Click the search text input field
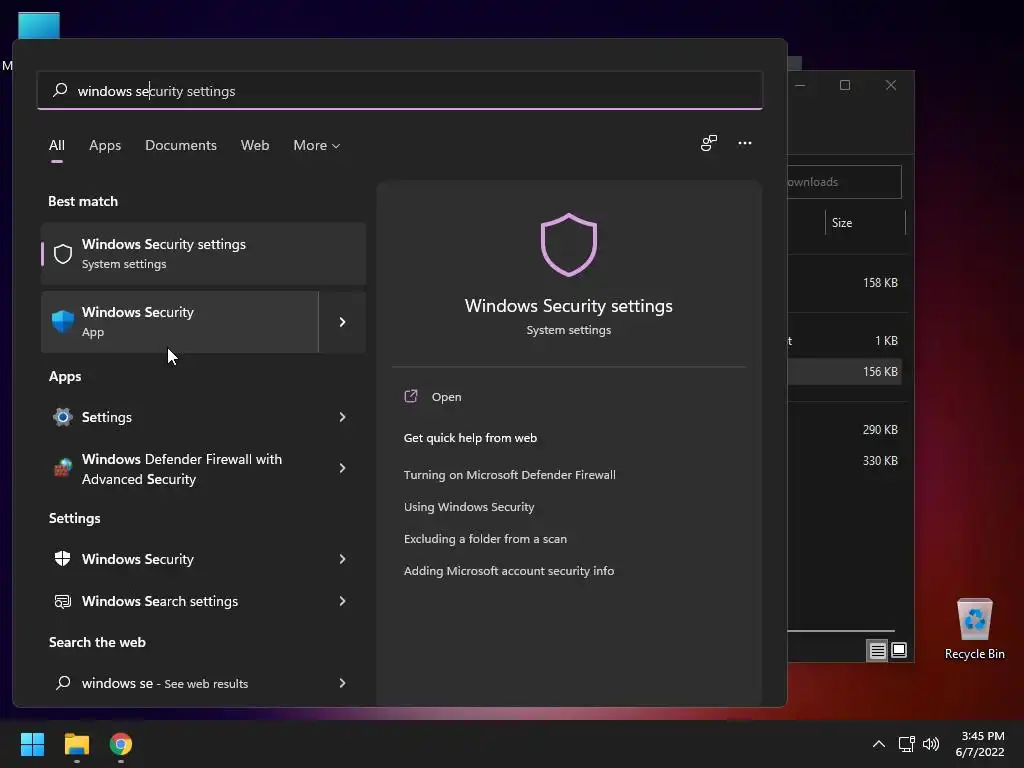This screenshot has width=1024, height=768. pyautogui.click(x=400, y=90)
